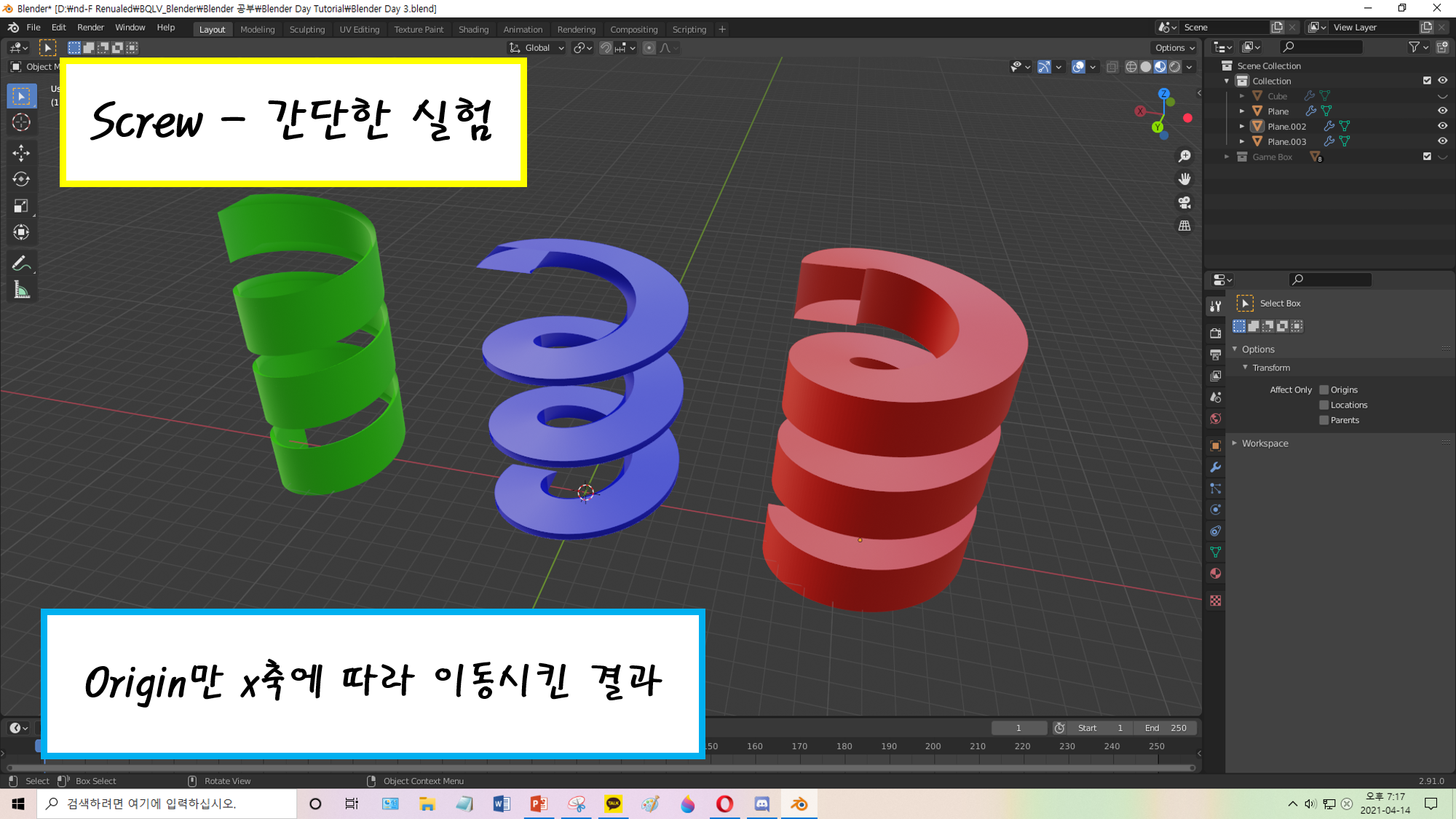Open the Modifier properties wrench tab

pos(1215,467)
